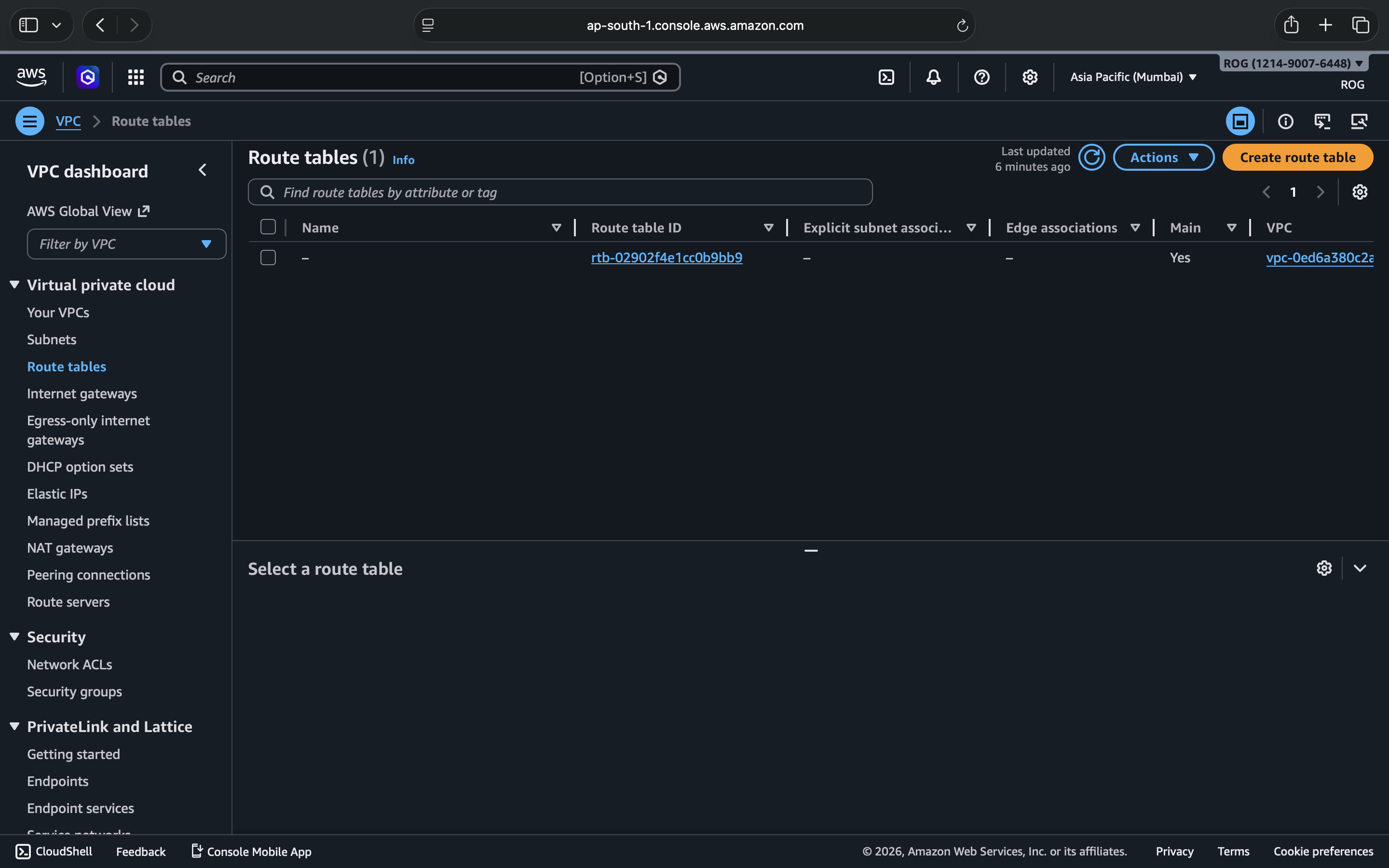Click the AWS logo home icon

(31, 77)
